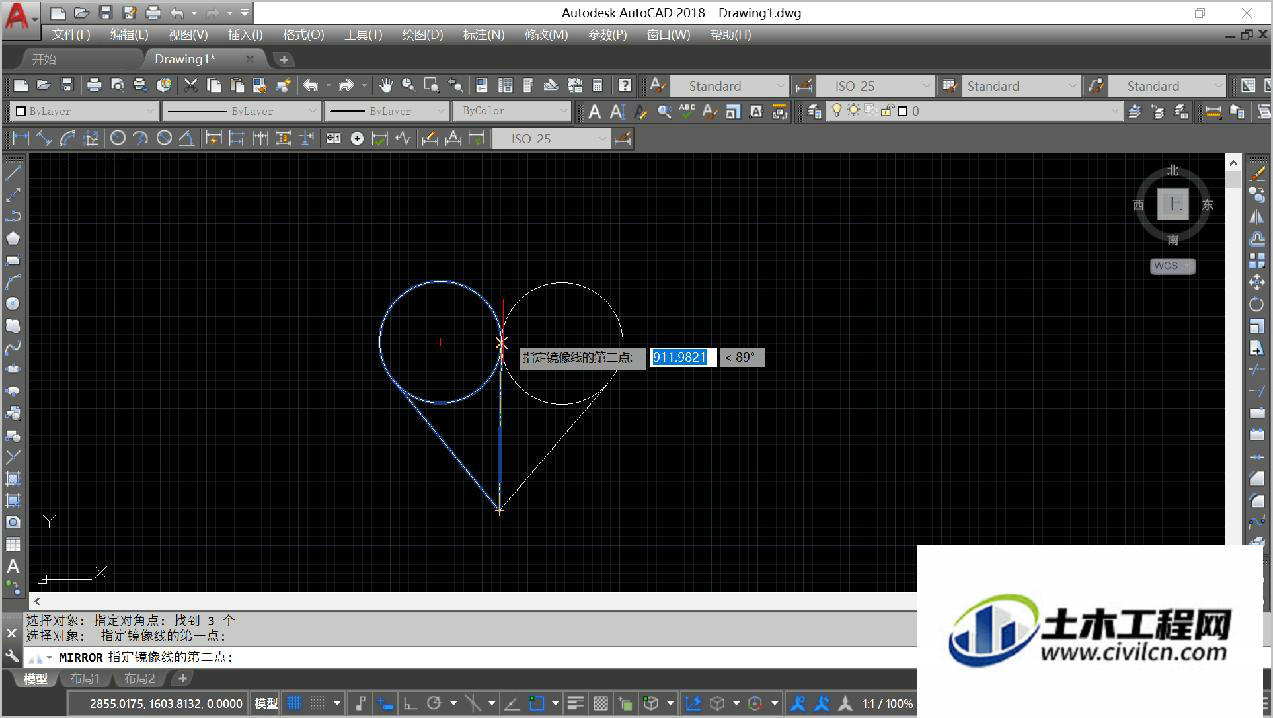Open the 修改(M) menu
Screen dimensions: 1273x718
(x=546, y=35)
